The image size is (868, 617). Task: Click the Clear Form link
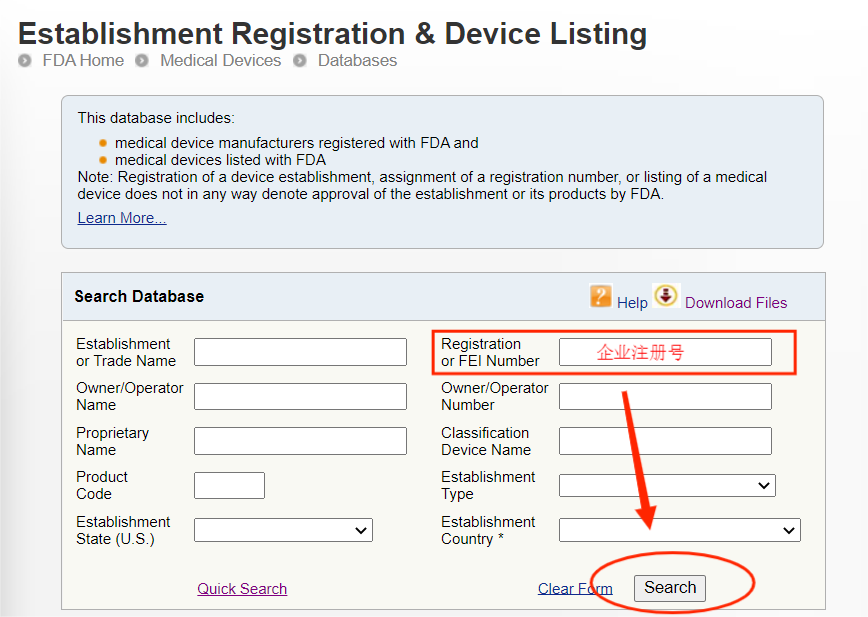click(x=575, y=588)
